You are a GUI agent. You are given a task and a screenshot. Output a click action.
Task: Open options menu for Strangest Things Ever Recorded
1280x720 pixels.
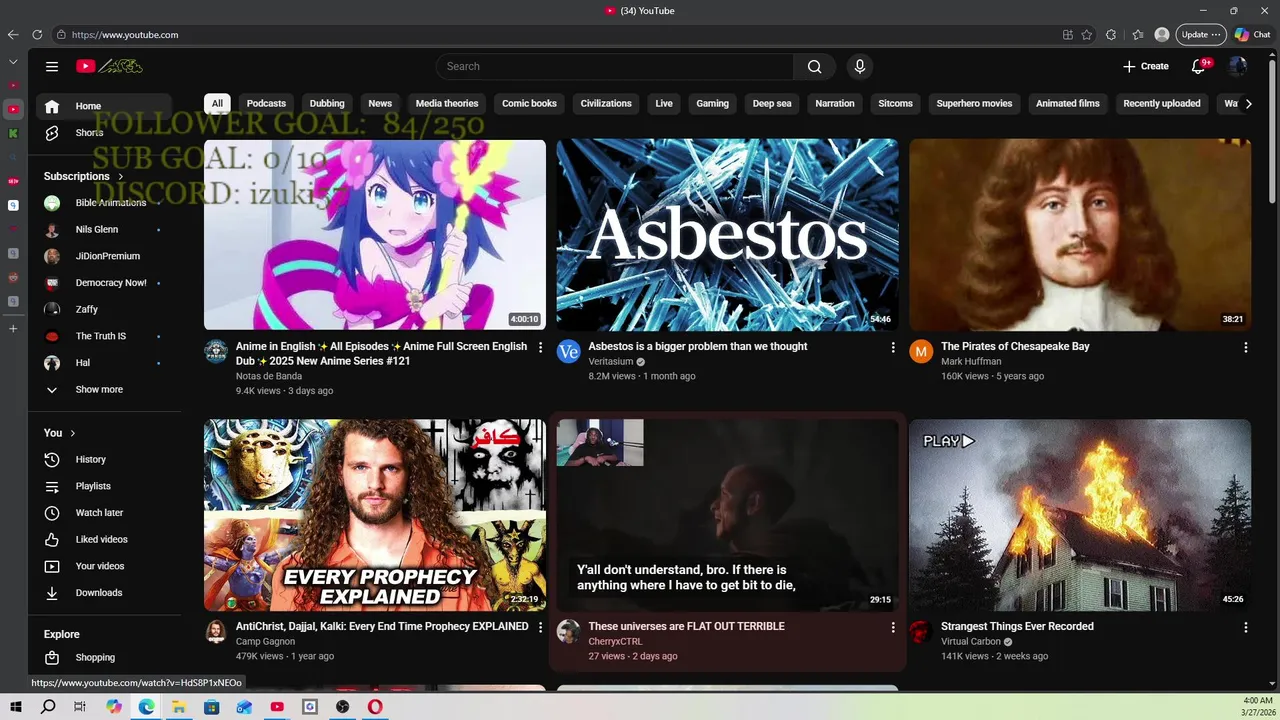[1246, 628]
